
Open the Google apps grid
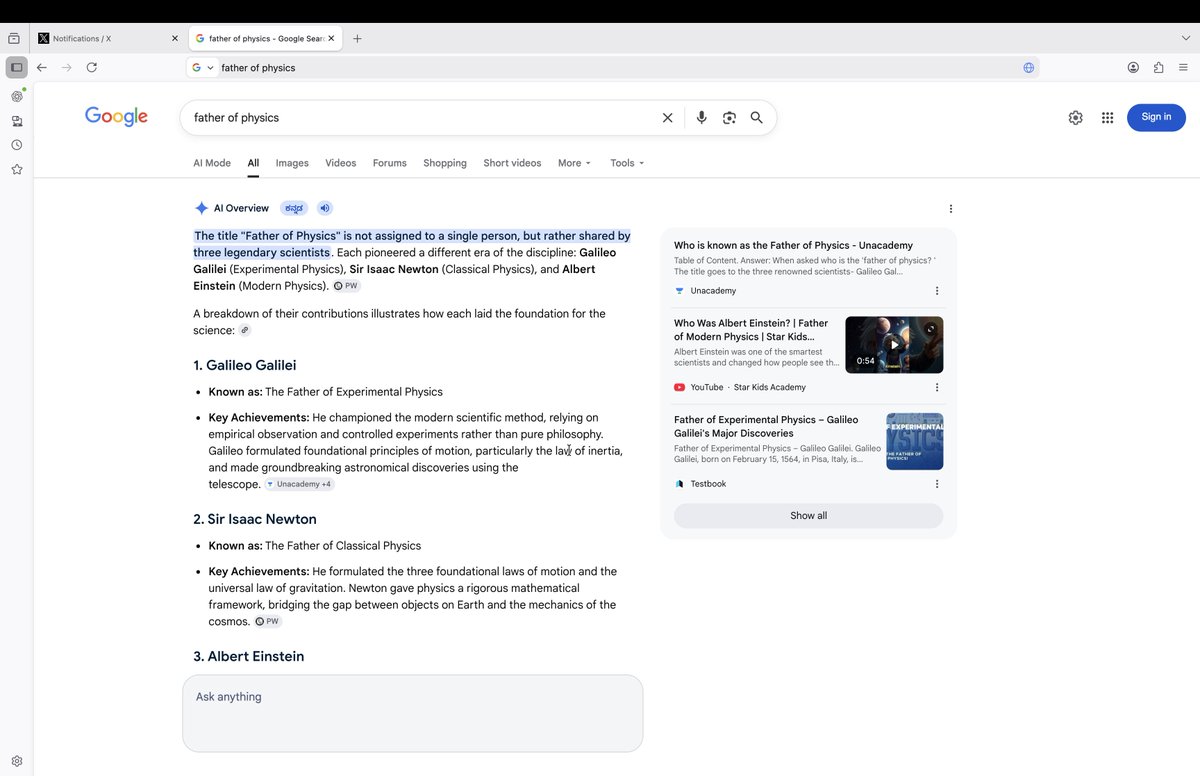(1107, 117)
